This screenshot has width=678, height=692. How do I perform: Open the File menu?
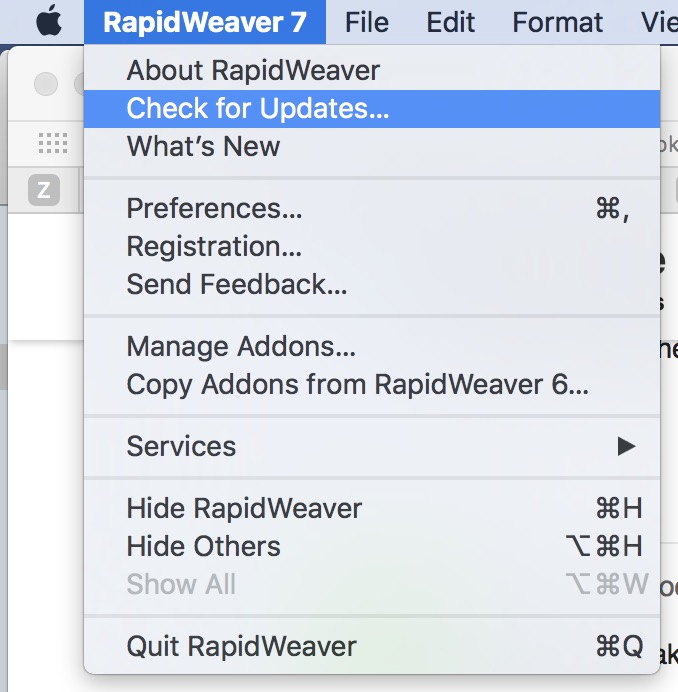367,22
